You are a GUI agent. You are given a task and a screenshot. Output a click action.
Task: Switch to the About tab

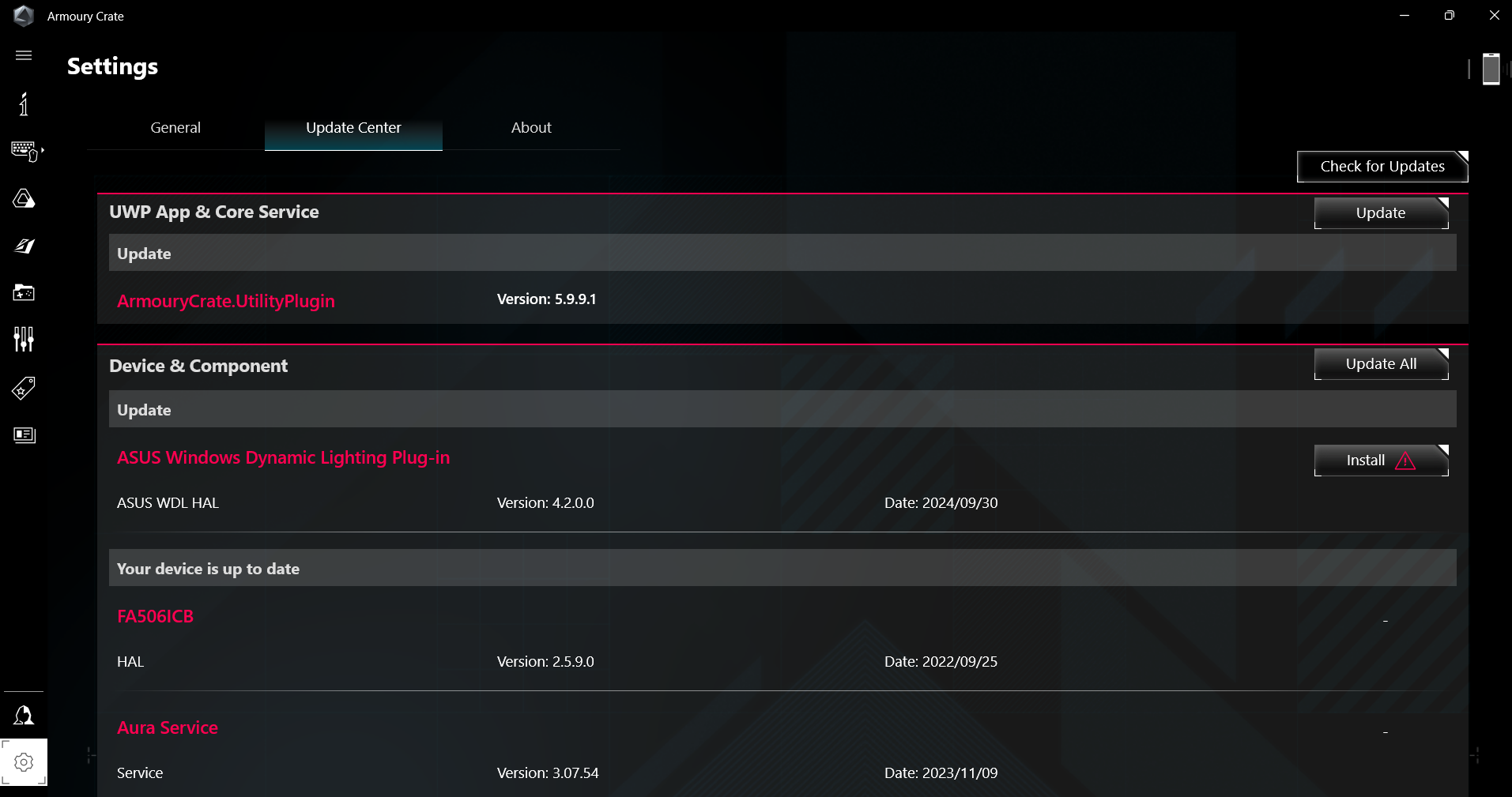click(x=531, y=127)
